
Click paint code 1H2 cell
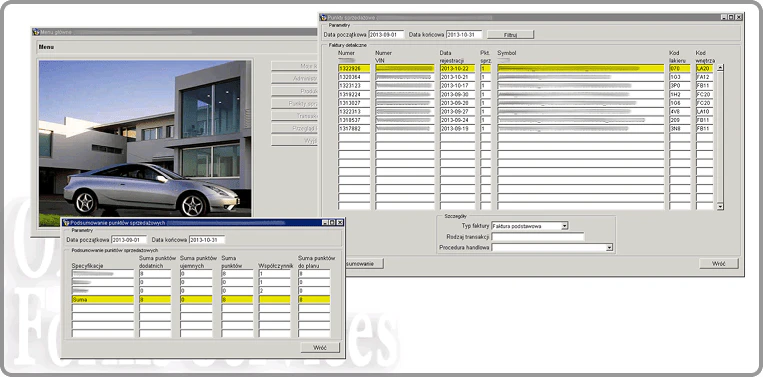(680, 94)
